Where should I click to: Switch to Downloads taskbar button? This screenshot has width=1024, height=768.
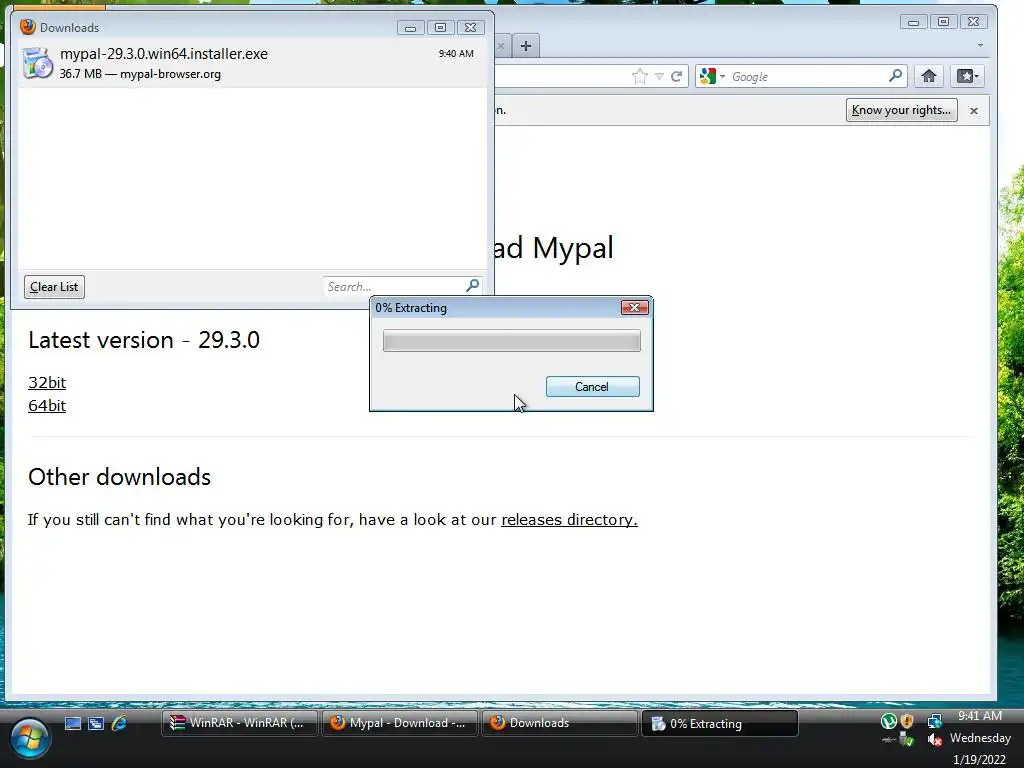tap(560, 723)
